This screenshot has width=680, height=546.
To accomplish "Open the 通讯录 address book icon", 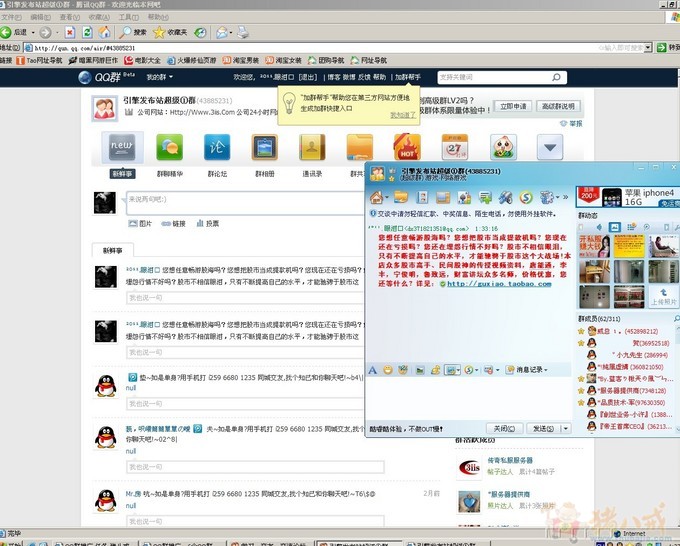I will 312,147.
